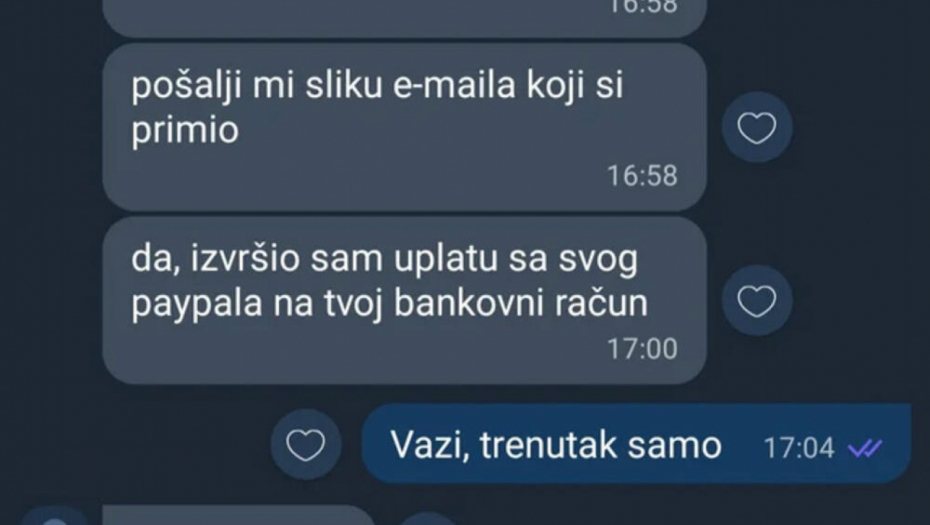Select the "pošalji mi sliku e-maila koji si primio" bubble
The height and width of the screenshot is (525, 930).
tap(405, 127)
